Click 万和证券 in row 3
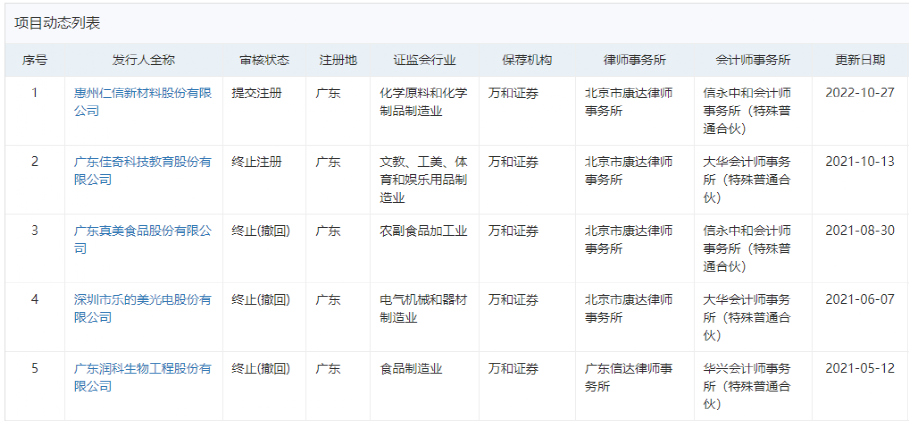Viewport: 909px width, 421px height. click(513, 231)
